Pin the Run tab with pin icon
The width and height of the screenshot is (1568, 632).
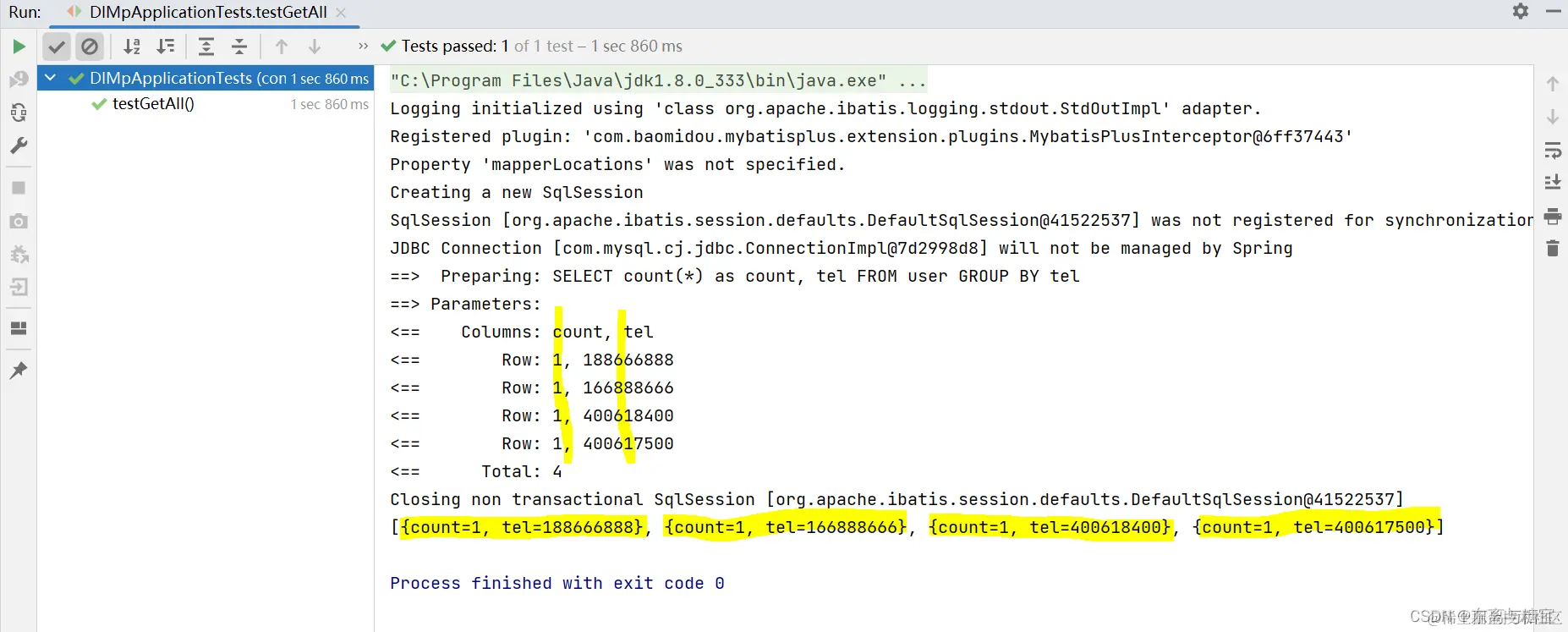[19, 370]
